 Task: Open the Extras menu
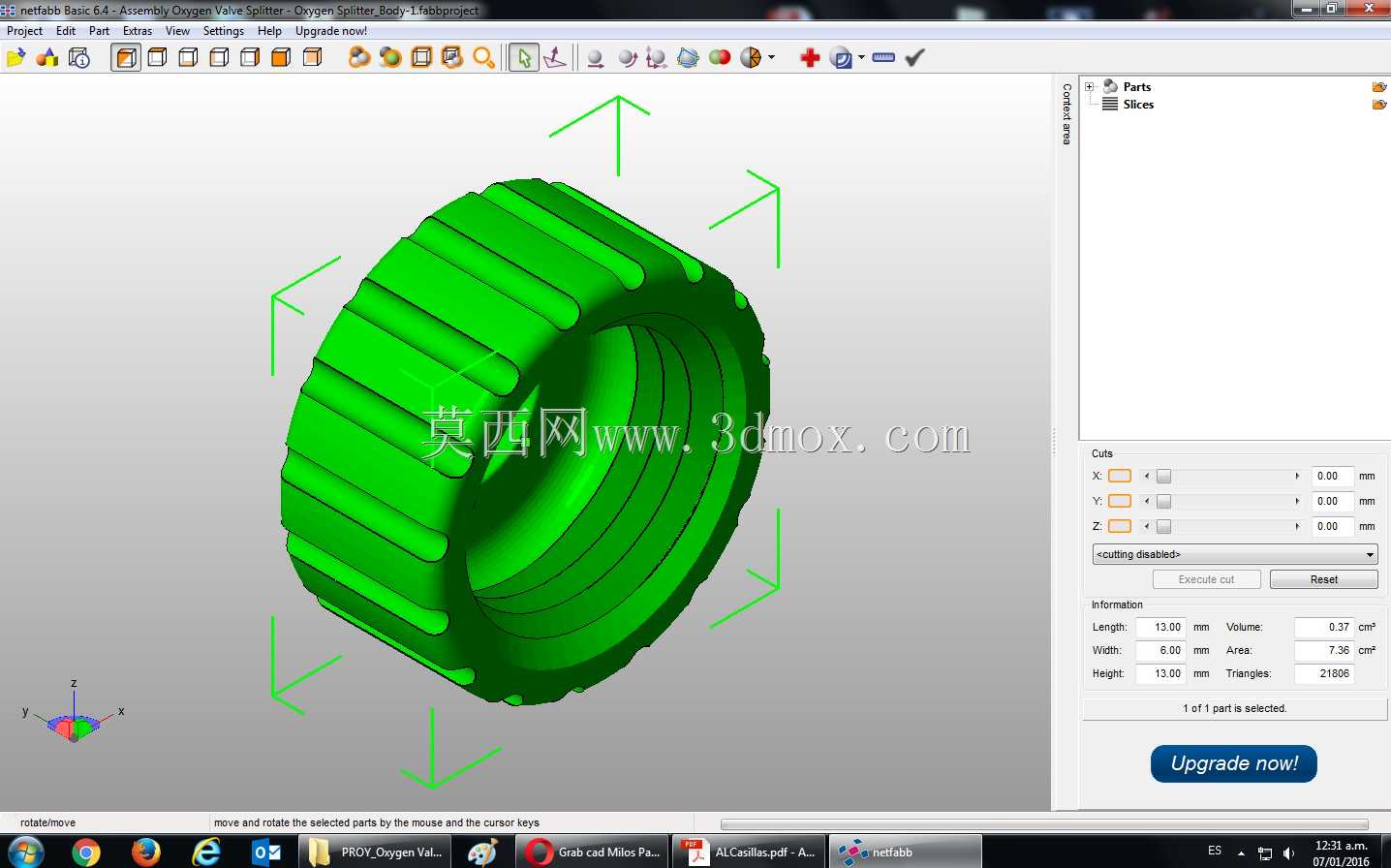click(x=138, y=31)
